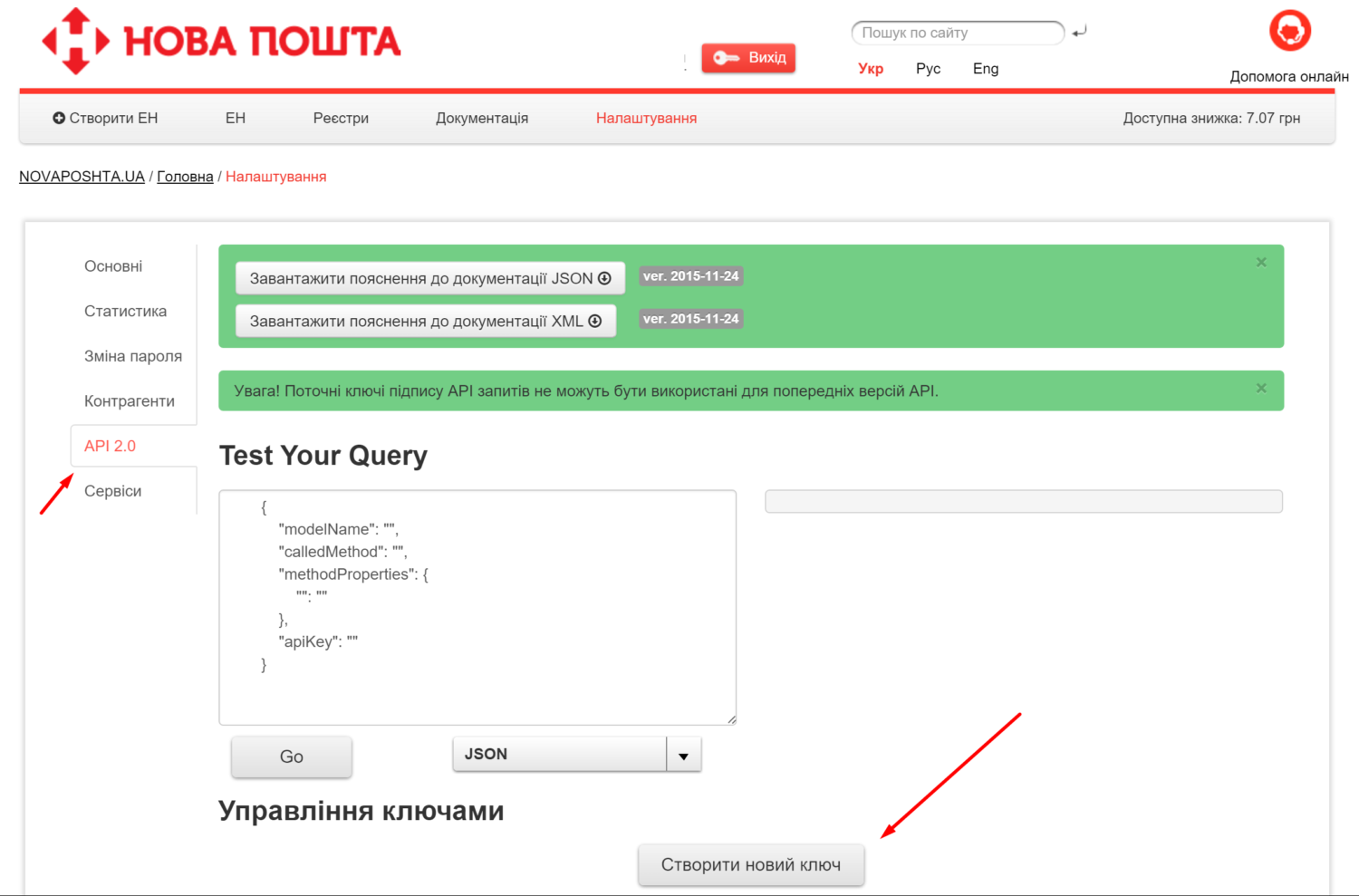Click the query response output field
Viewport: 1359px width, 896px height.
[x=1024, y=501]
